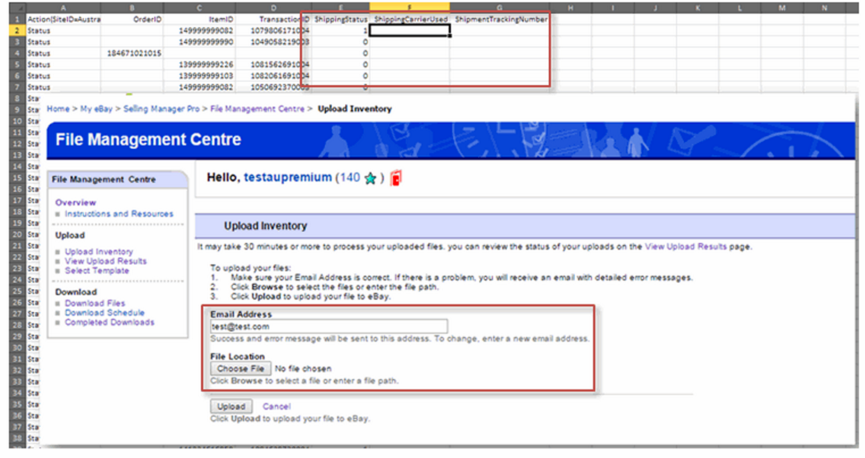Open the Overview sidebar link
The height and width of the screenshot is (458, 865).
click(76, 203)
